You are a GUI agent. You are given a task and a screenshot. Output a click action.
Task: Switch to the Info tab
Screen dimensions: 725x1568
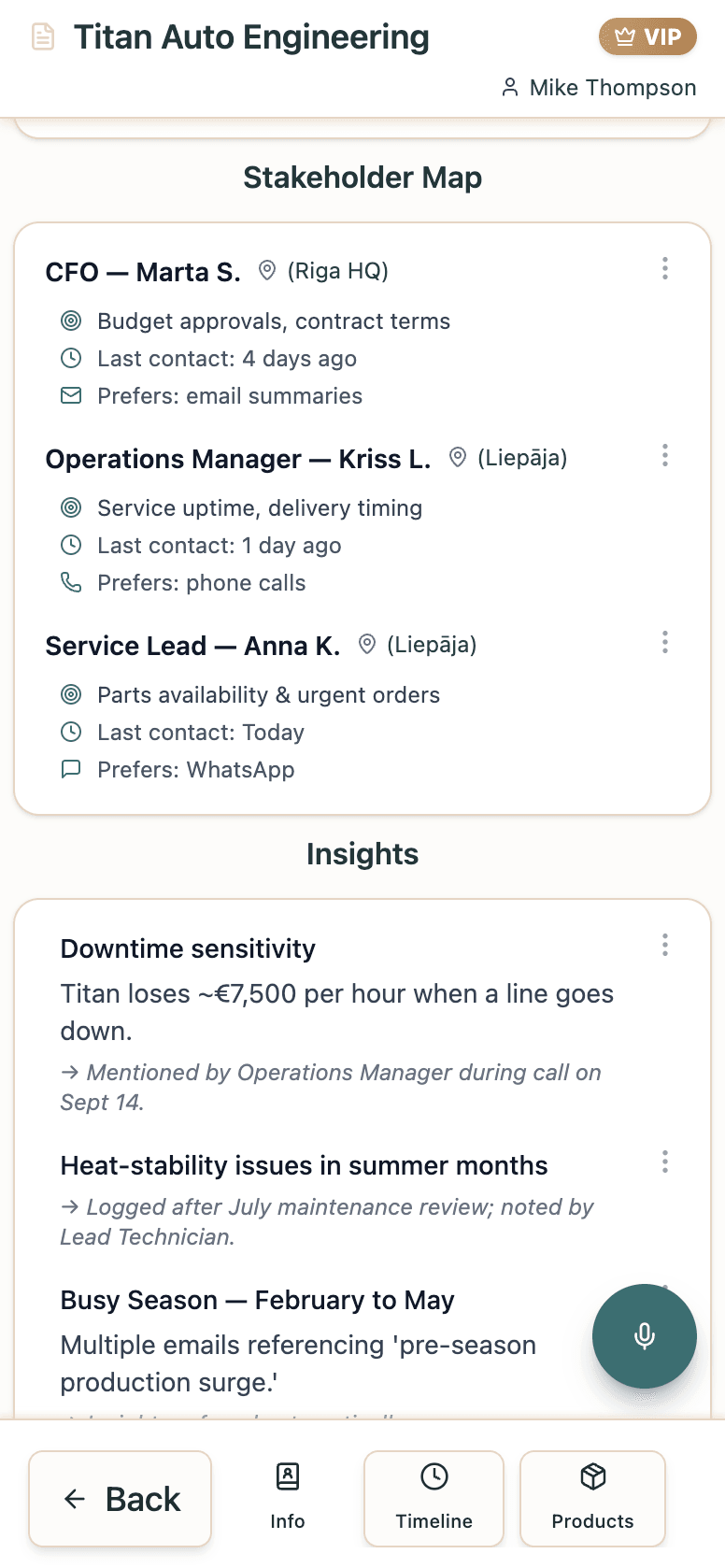287,1497
